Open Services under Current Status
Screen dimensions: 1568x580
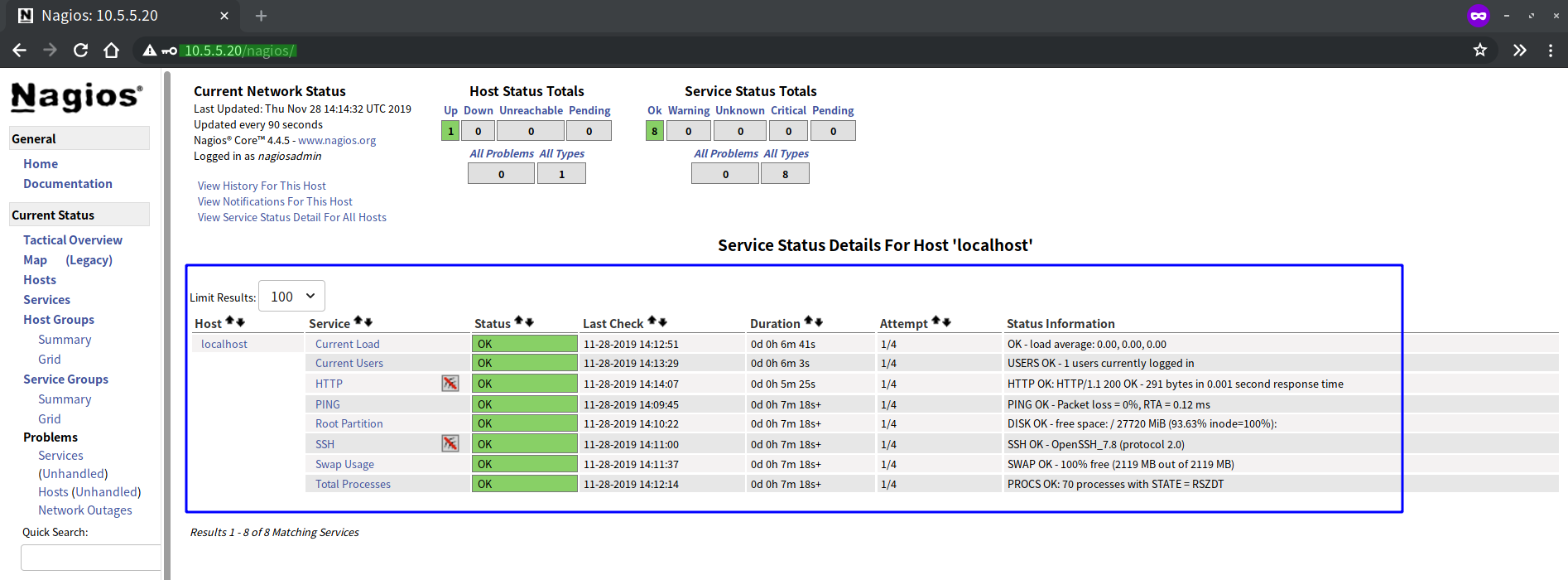[46, 300]
